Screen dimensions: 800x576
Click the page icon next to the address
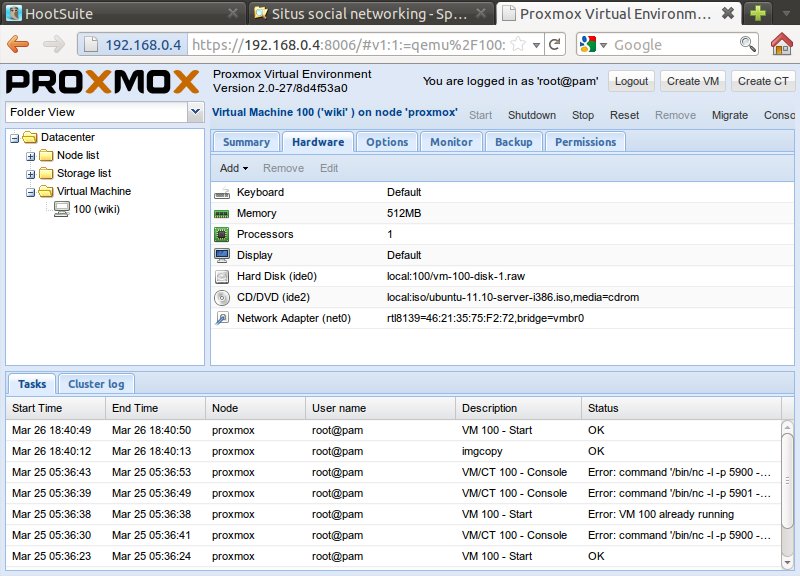90,44
